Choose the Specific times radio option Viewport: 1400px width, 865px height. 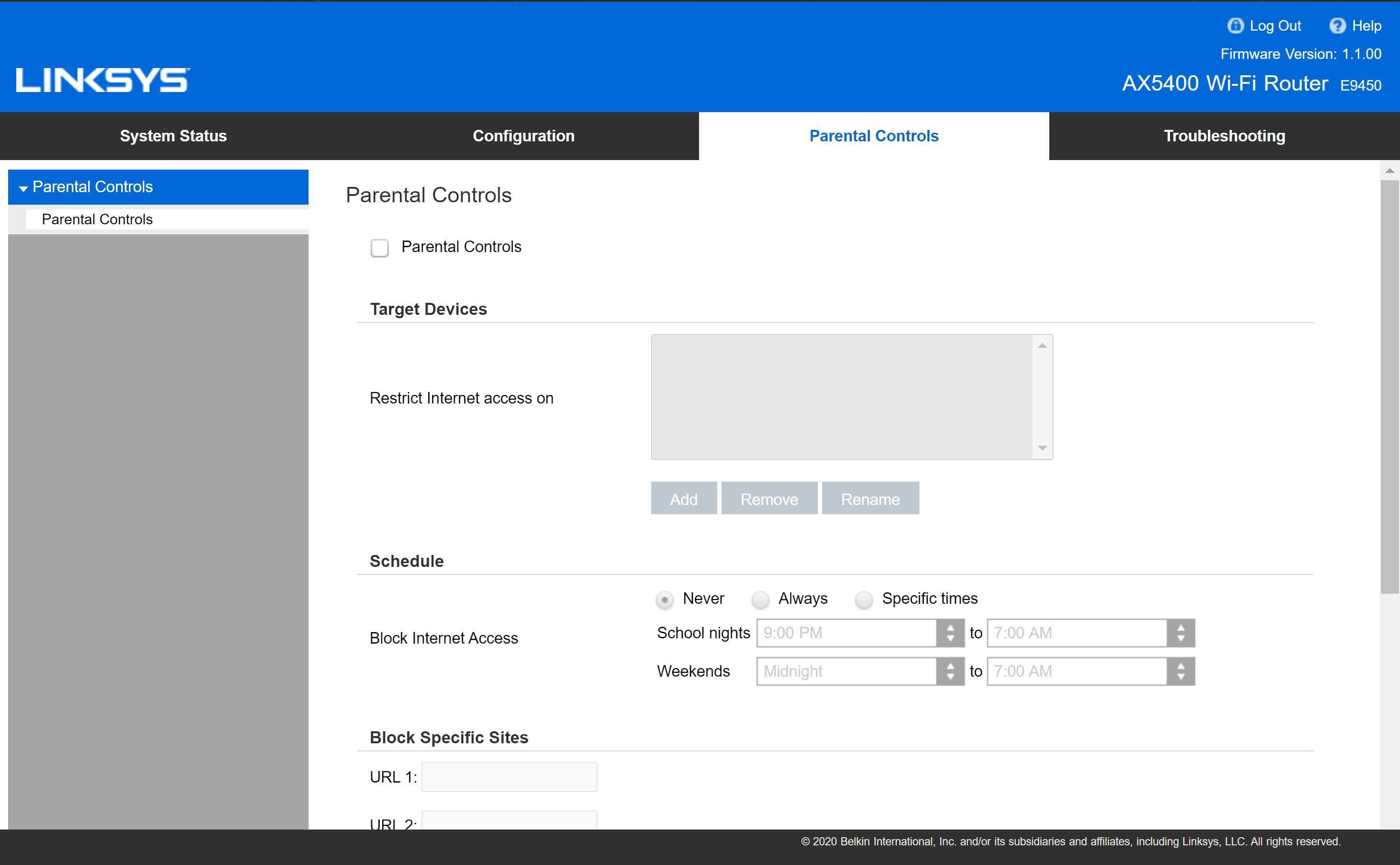[863, 600]
